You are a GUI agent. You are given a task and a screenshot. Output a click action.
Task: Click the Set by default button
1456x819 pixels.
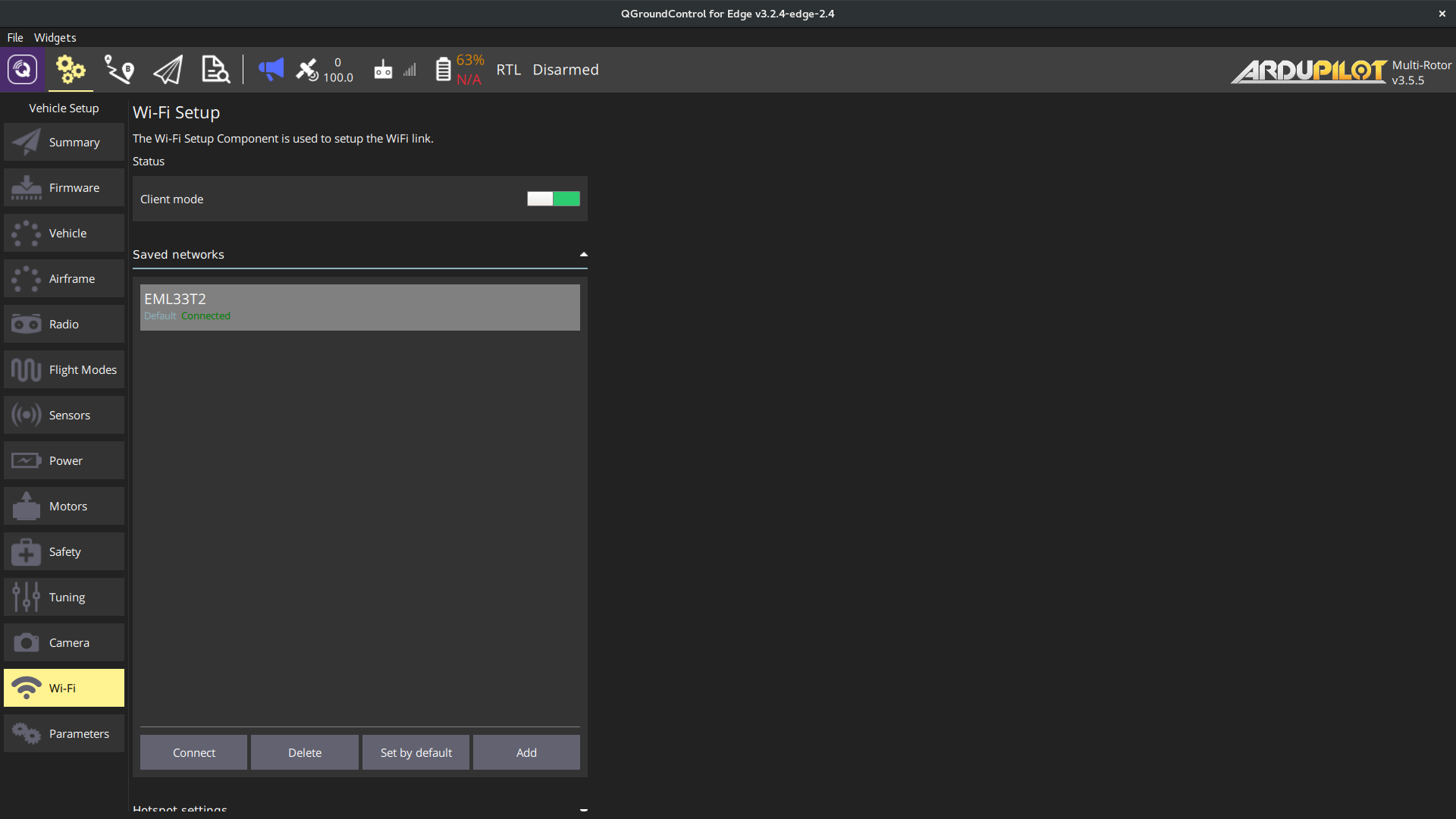416,752
